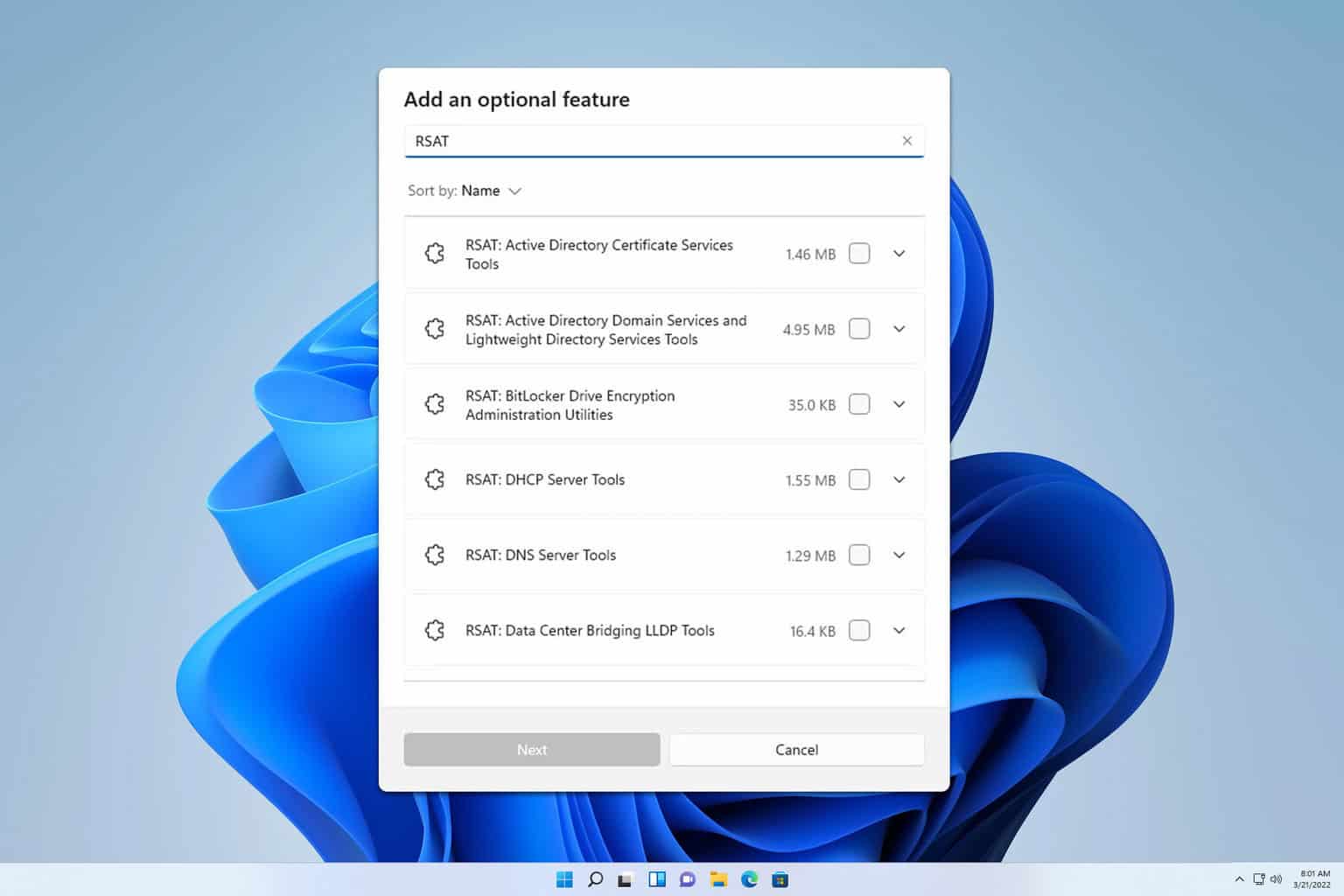Click the 'RSAT: Data Center Bridging LLDP Tools' label

tap(590, 630)
